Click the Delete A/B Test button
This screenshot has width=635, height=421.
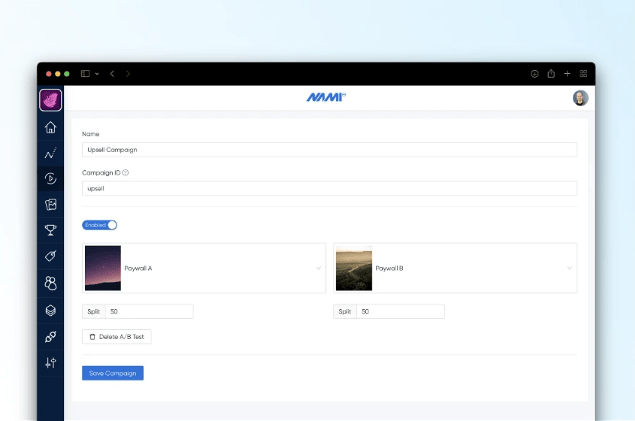(116, 337)
